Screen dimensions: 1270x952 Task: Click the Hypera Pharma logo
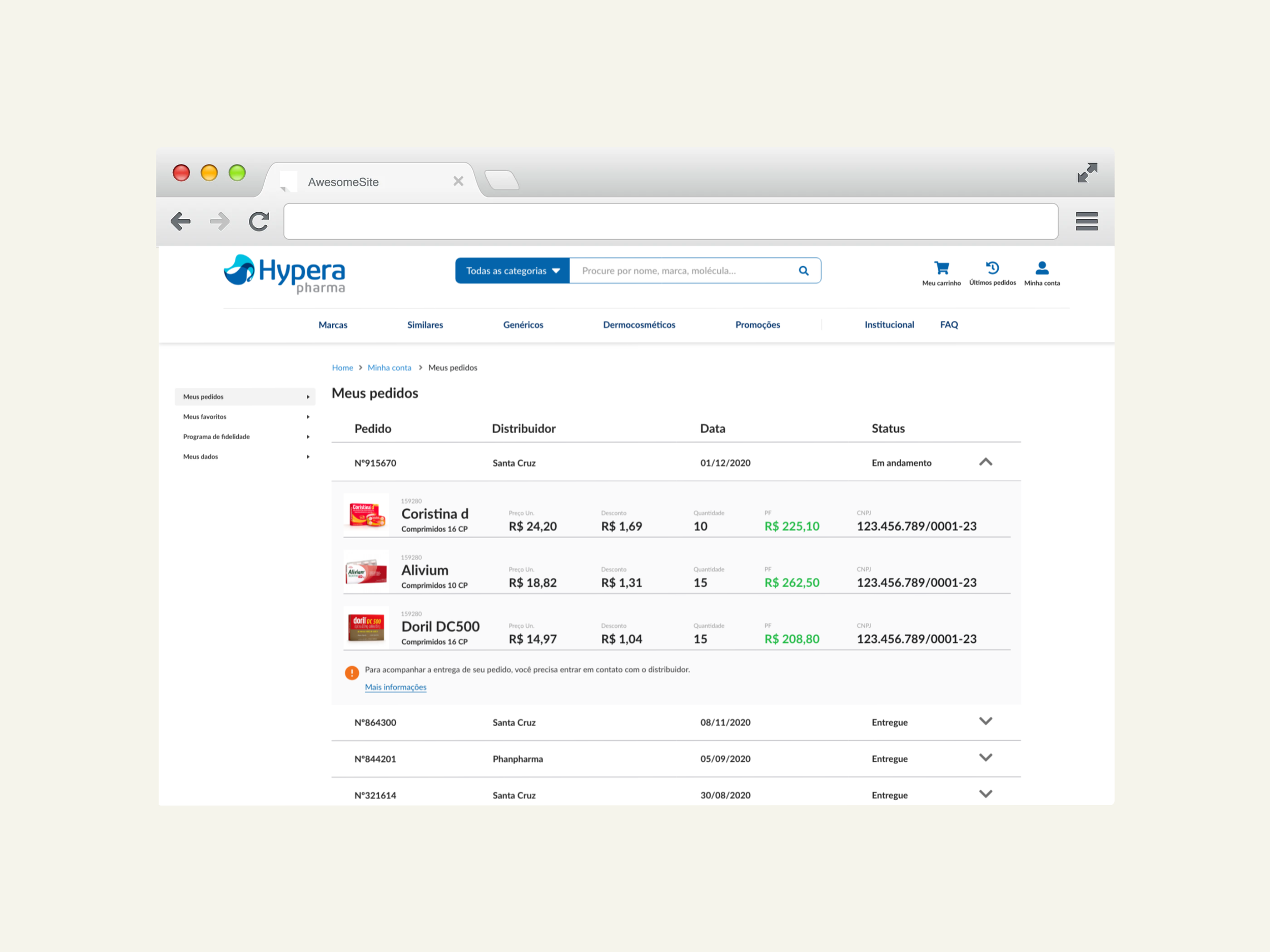point(285,274)
